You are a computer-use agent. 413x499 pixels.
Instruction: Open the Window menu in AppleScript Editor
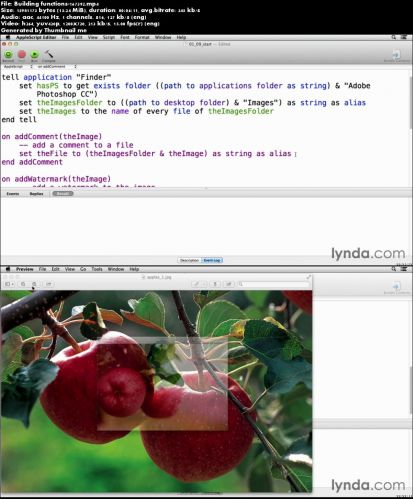163,37
